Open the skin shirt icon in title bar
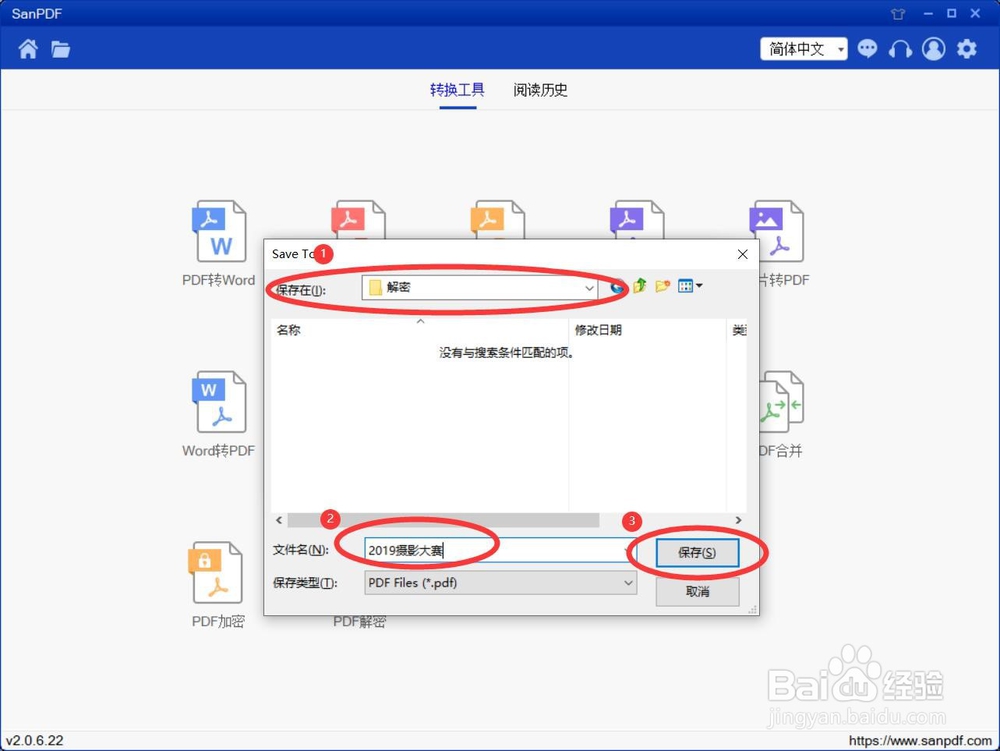Screen dimensions: 1000x751 (x=898, y=13)
